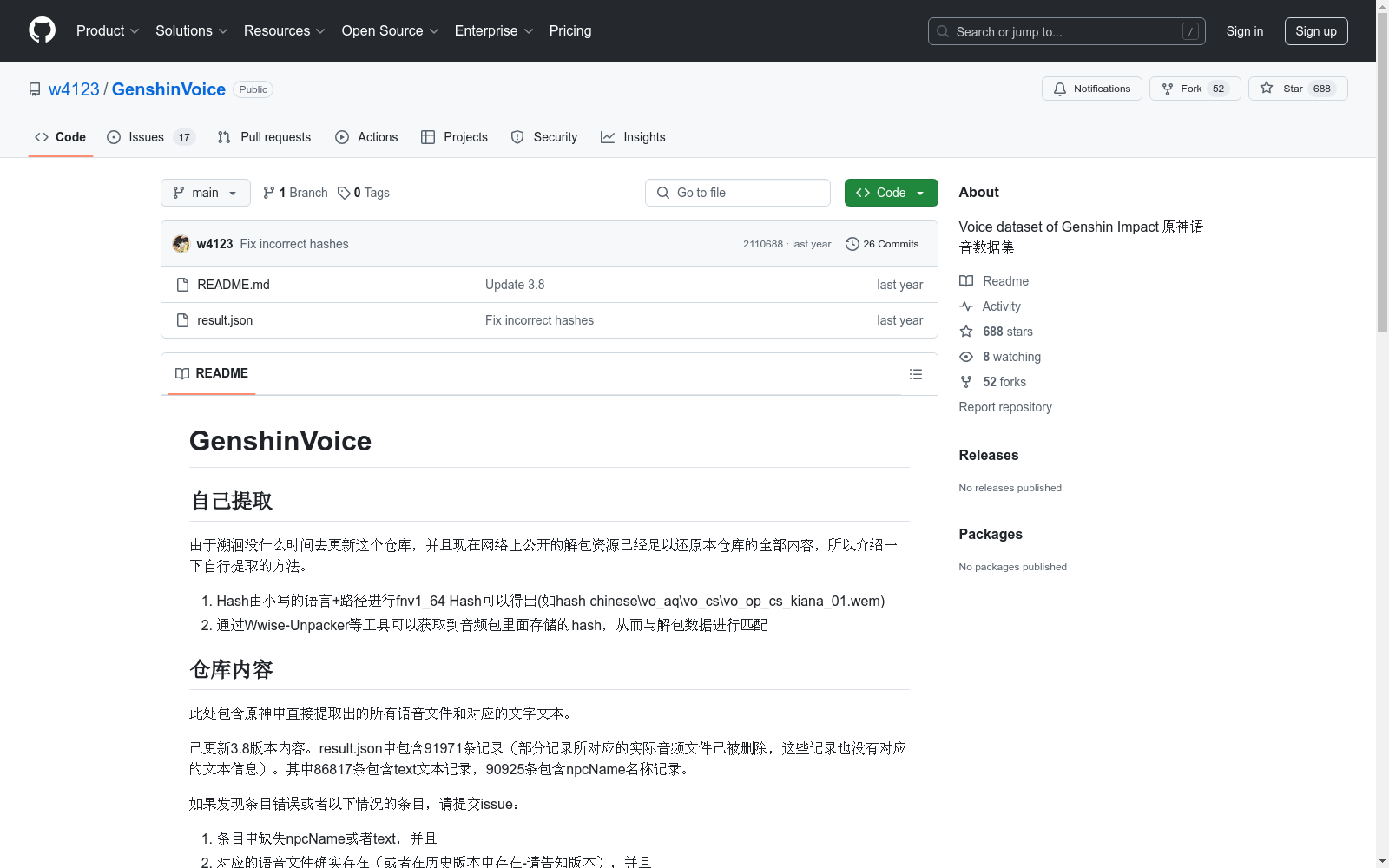1389x868 pixels.
Task: Click inside the Search or jump to field
Action: click(1067, 31)
